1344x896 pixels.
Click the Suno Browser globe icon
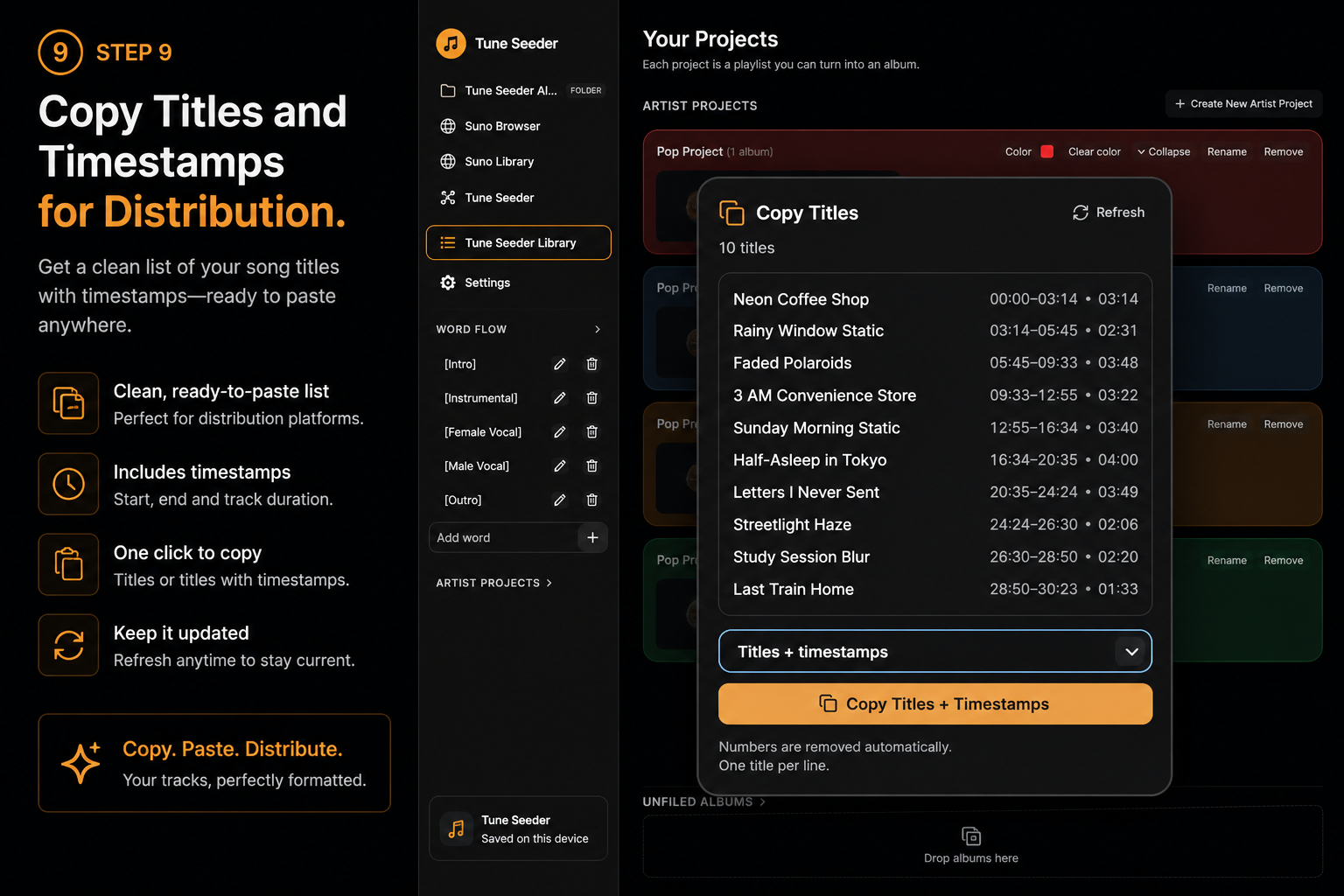(448, 126)
